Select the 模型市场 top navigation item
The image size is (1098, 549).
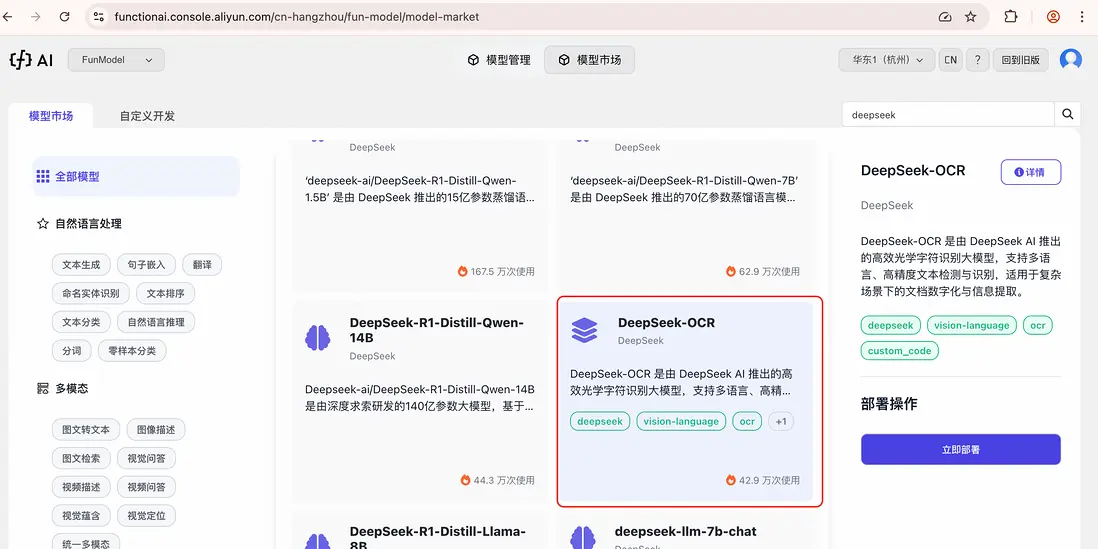point(590,60)
